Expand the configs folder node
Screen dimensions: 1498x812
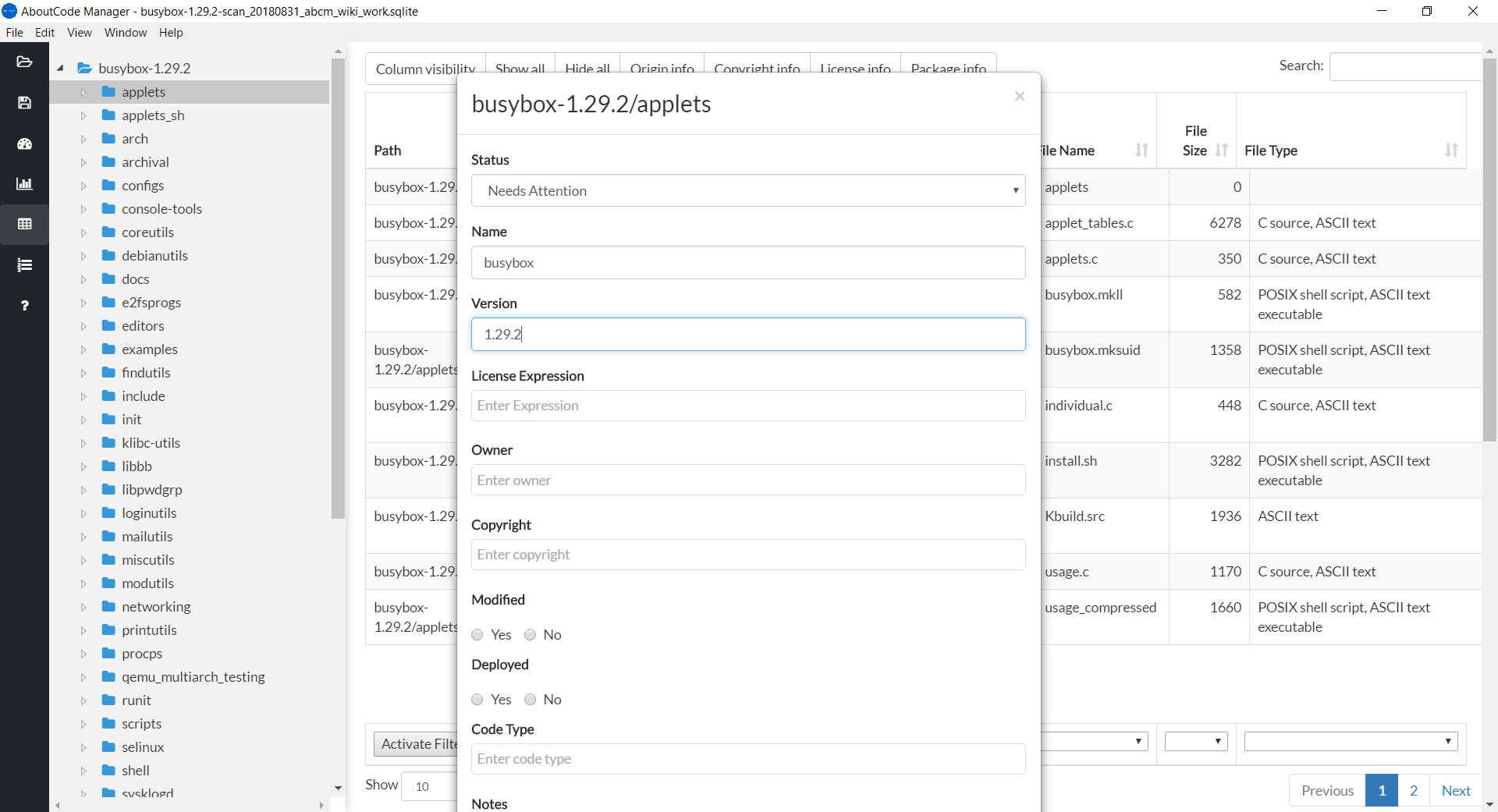pos(83,186)
